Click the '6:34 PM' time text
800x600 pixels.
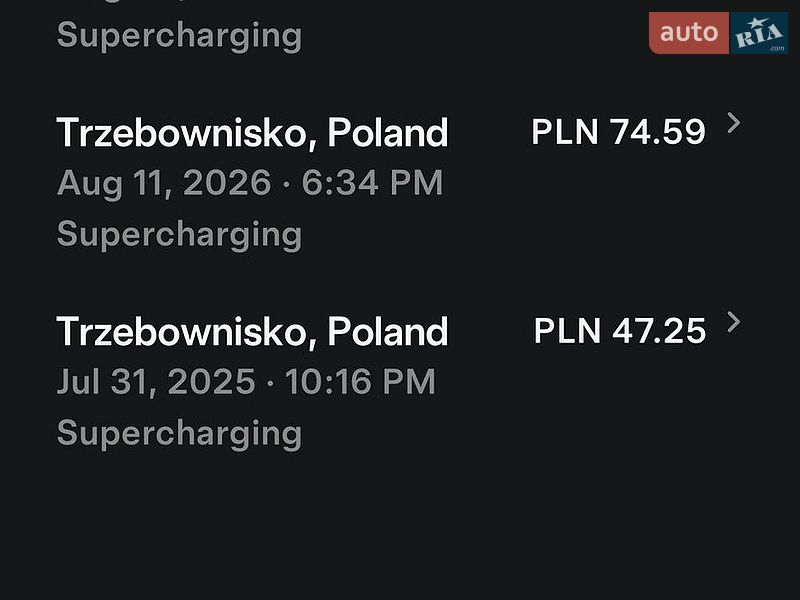tap(372, 183)
